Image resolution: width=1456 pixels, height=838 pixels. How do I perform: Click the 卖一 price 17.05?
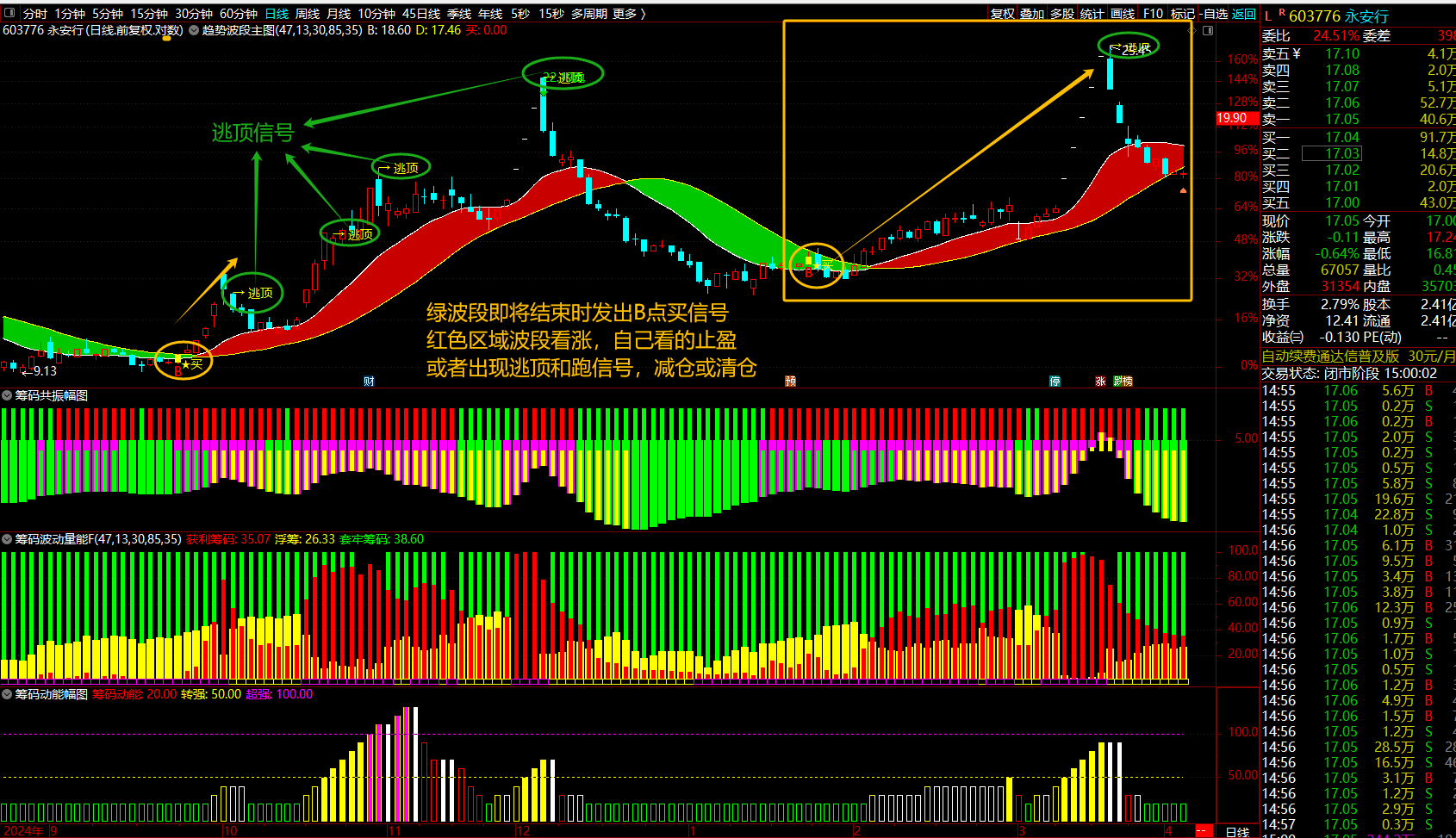click(1342, 119)
